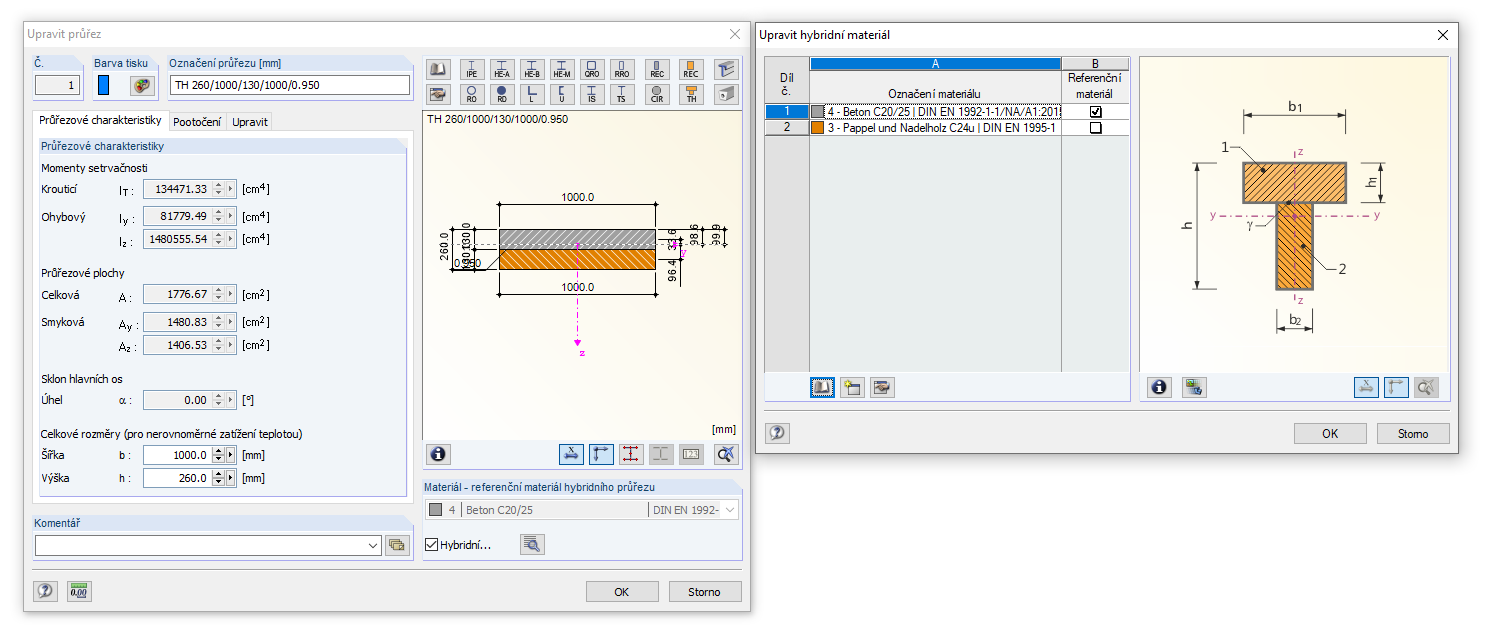Expand the Komentář dropdown arrow
This screenshot has height=638, width=1488.
373,545
